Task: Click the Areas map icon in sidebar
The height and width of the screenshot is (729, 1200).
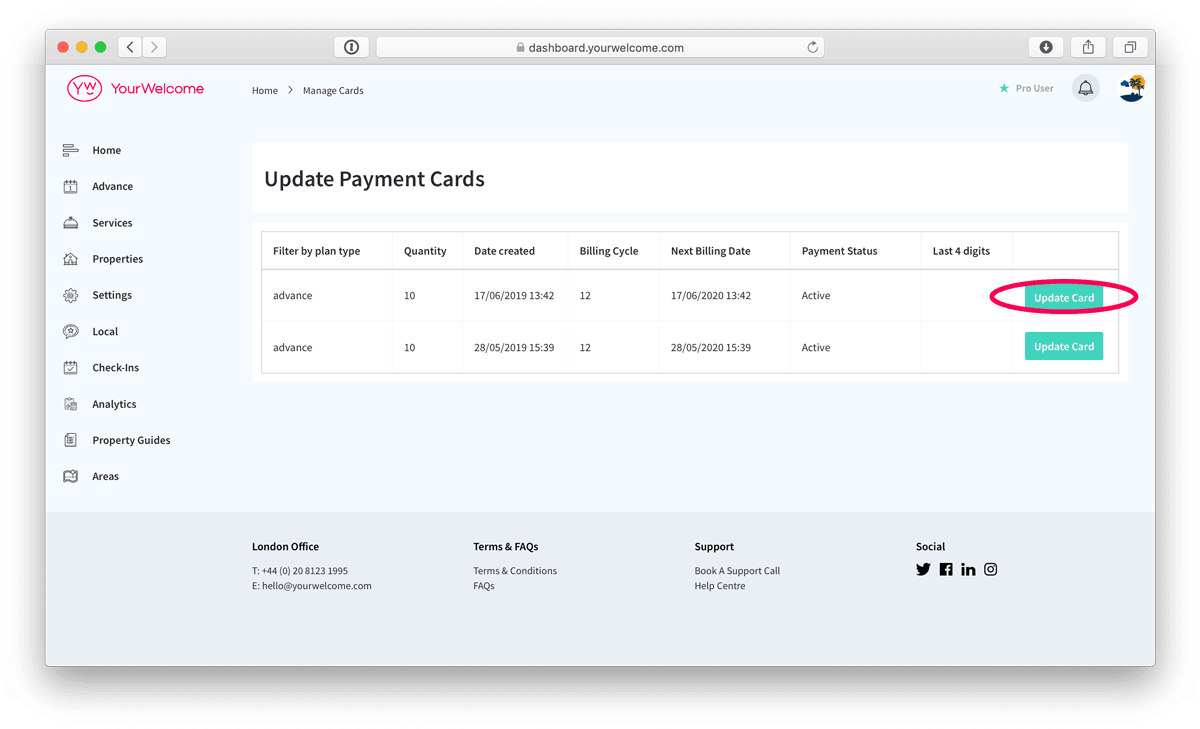Action: (70, 476)
